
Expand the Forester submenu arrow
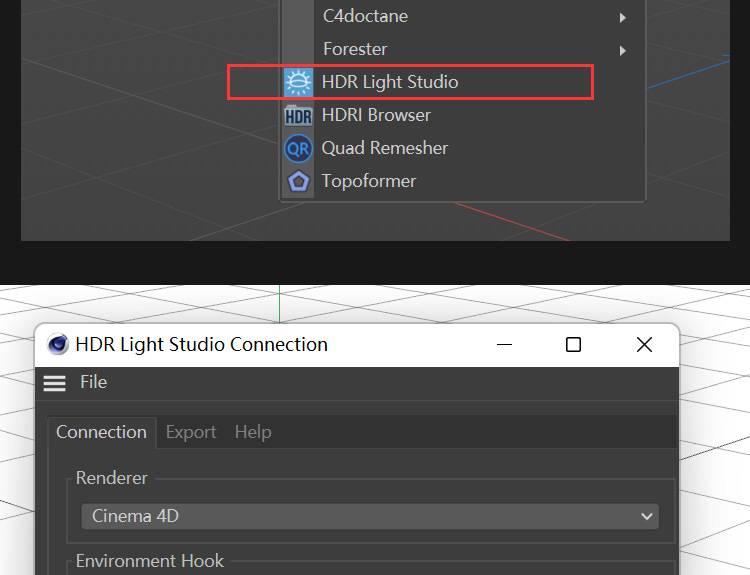click(x=622, y=51)
